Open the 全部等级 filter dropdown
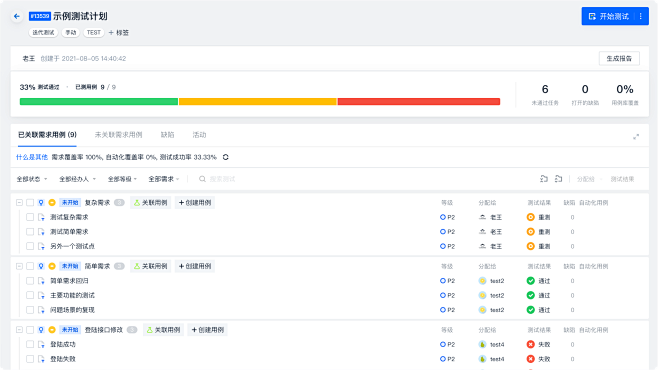The height and width of the screenshot is (370, 658). coord(122,179)
